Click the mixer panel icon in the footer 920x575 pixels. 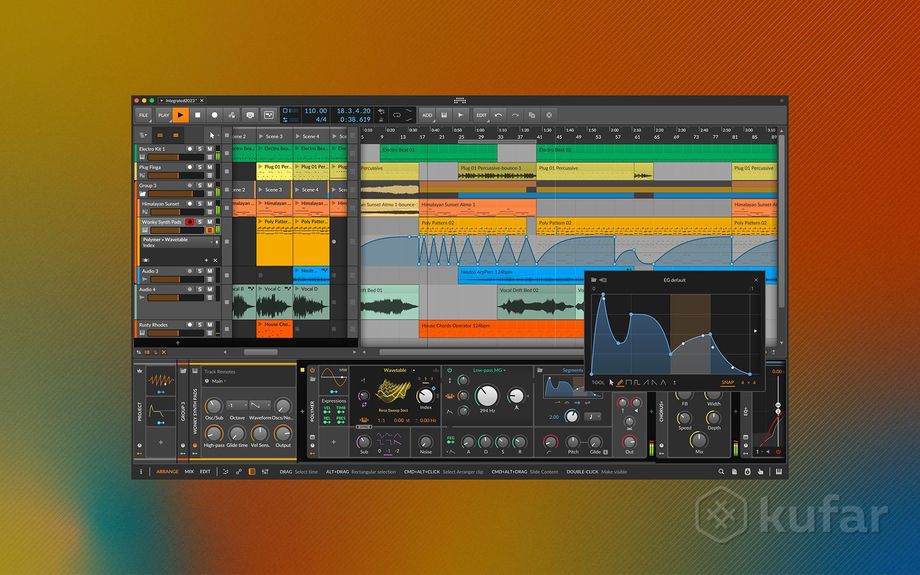[265, 472]
